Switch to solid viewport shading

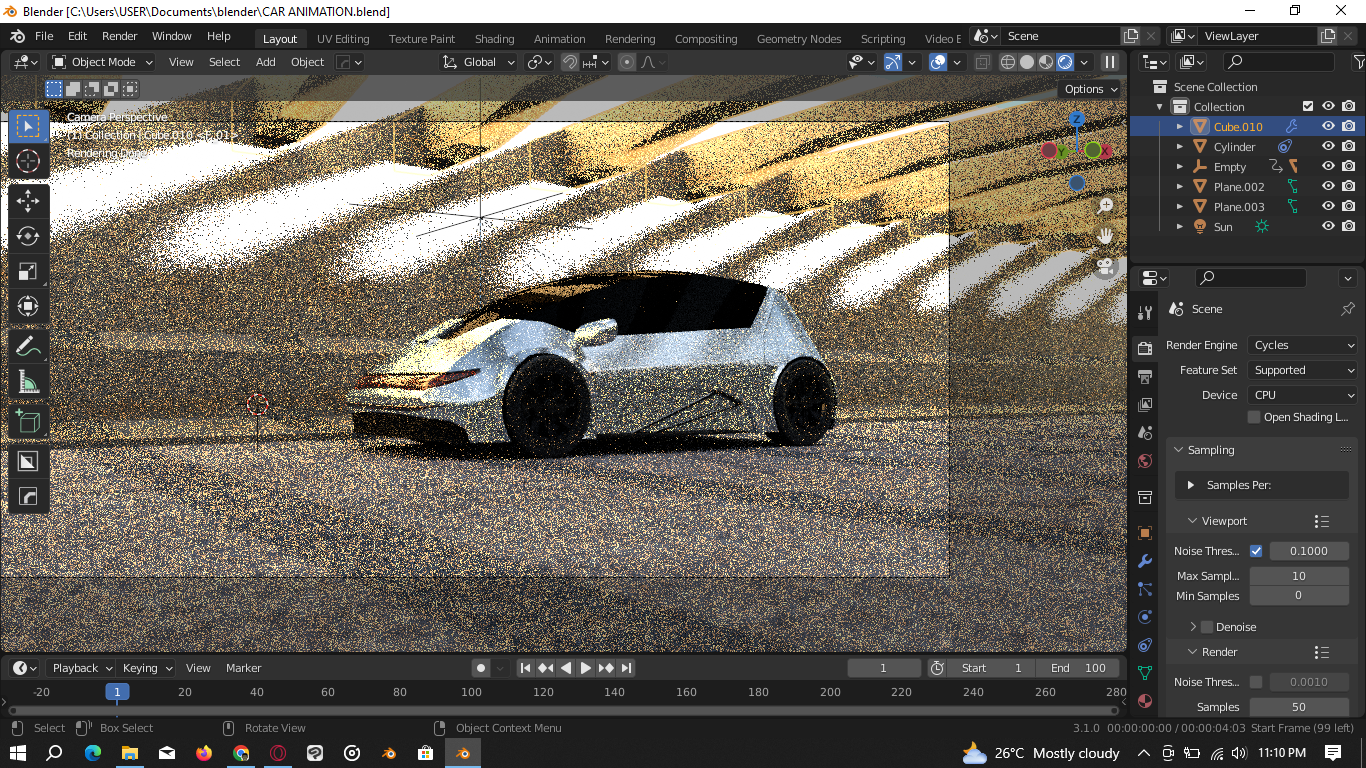tap(1027, 62)
